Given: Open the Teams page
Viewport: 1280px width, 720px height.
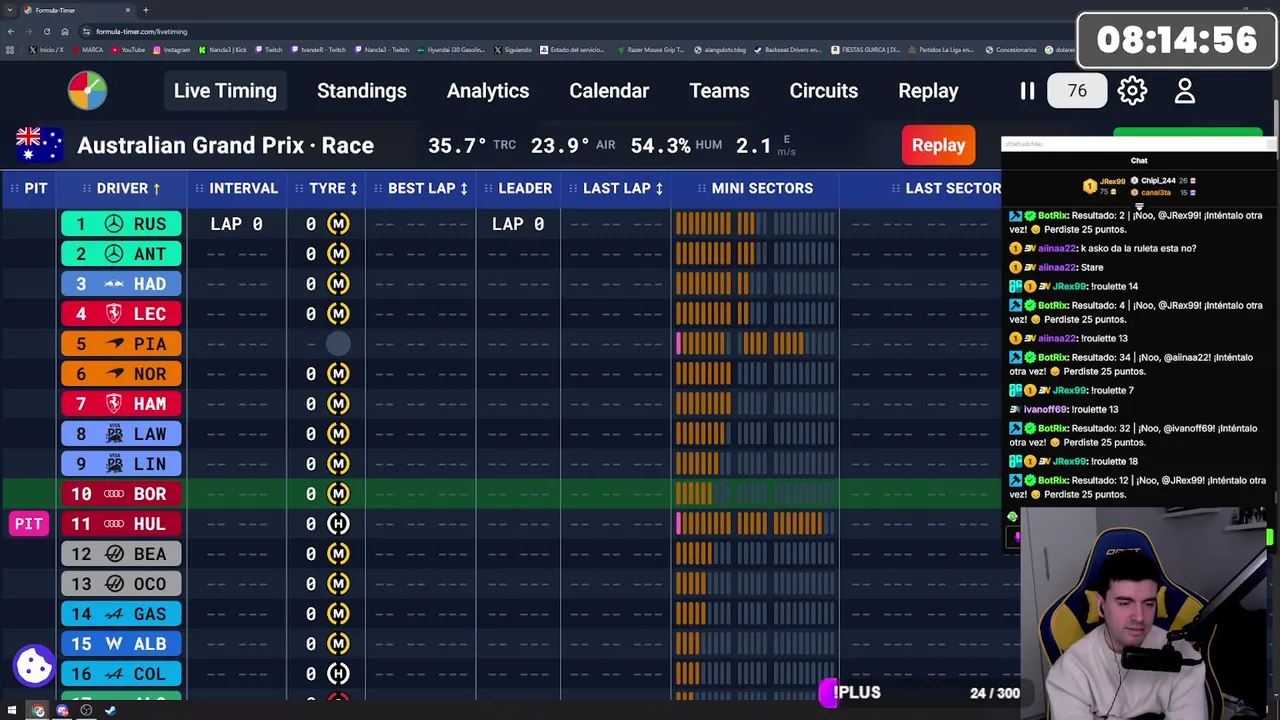Looking at the screenshot, I should tap(719, 91).
